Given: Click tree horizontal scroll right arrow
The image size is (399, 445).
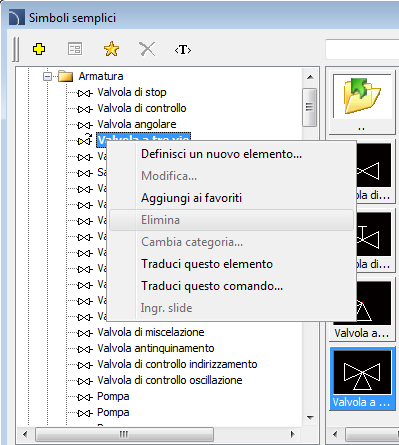Looking at the screenshot, I should [x=293, y=434].
